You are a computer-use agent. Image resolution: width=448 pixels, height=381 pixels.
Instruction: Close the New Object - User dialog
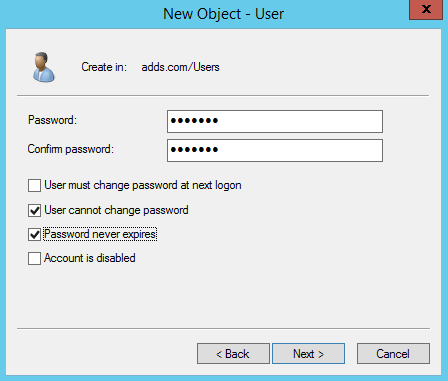[x=426, y=9]
